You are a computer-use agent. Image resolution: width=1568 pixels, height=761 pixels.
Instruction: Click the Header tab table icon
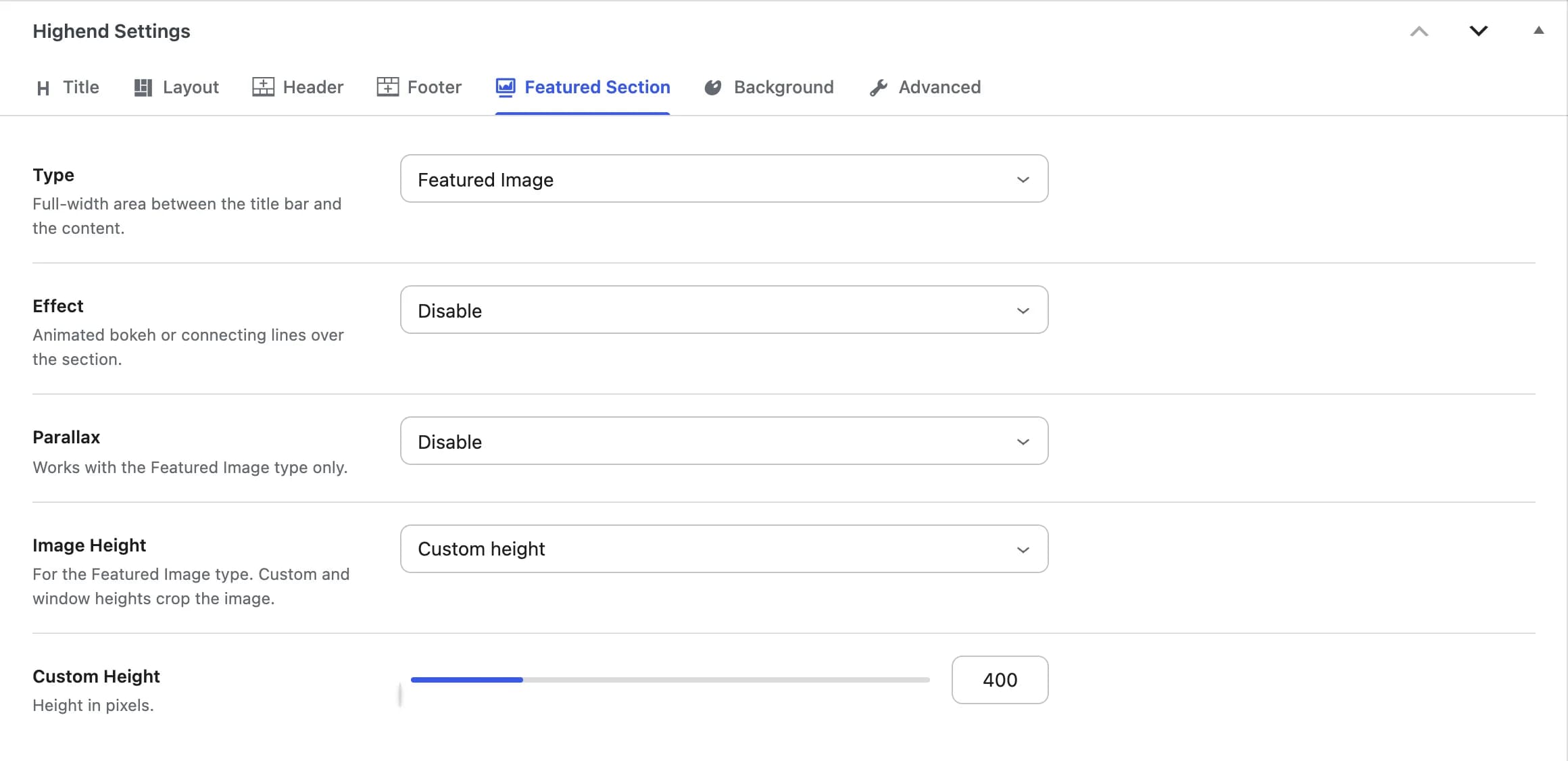coord(263,87)
